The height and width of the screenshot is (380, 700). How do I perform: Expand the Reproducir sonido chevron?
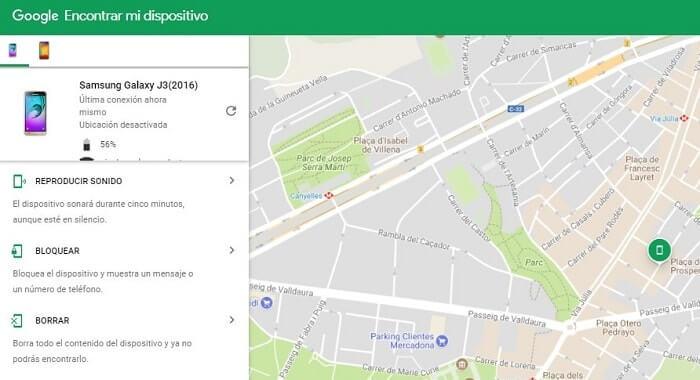point(232,180)
